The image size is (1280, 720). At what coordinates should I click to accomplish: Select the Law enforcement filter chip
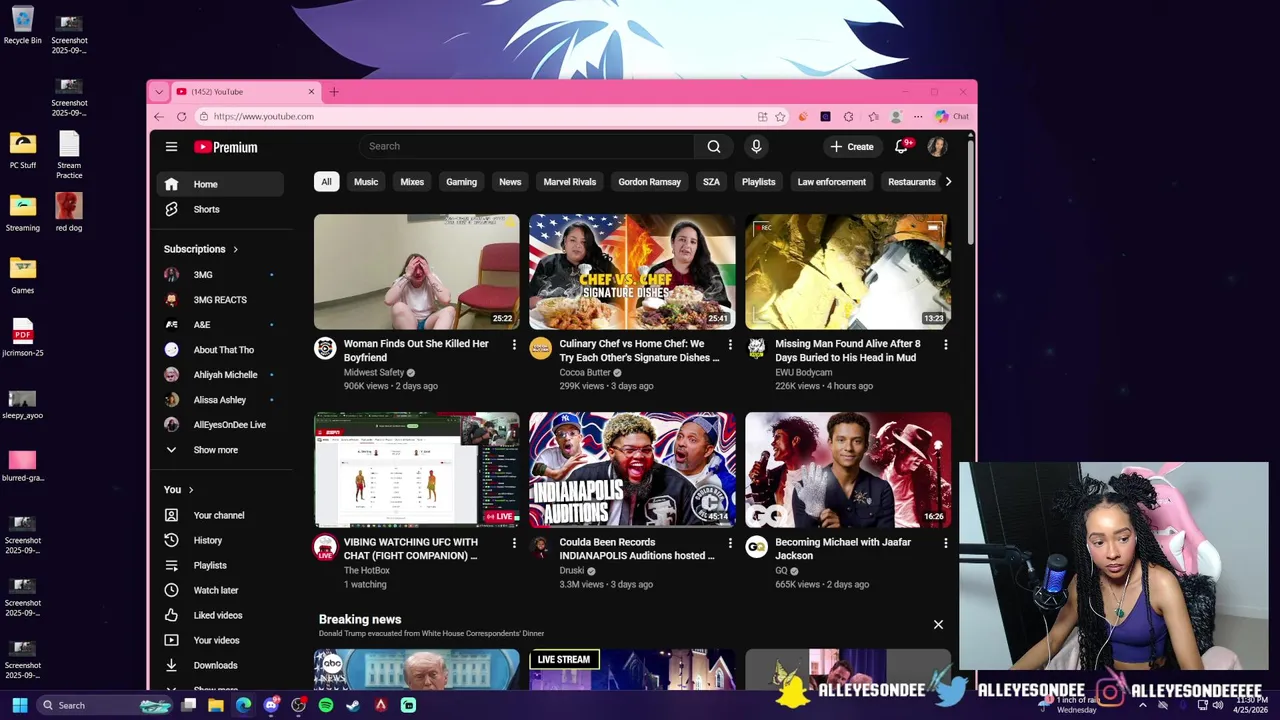pyautogui.click(x=832, y=182)
